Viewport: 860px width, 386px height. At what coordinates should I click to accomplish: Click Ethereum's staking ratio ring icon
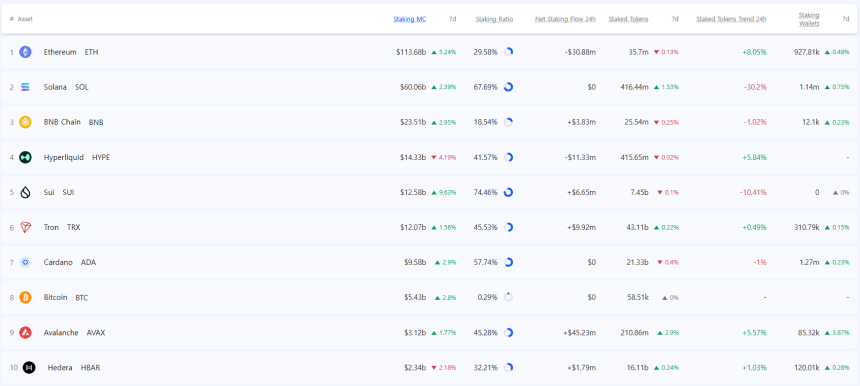coord(508,52)
